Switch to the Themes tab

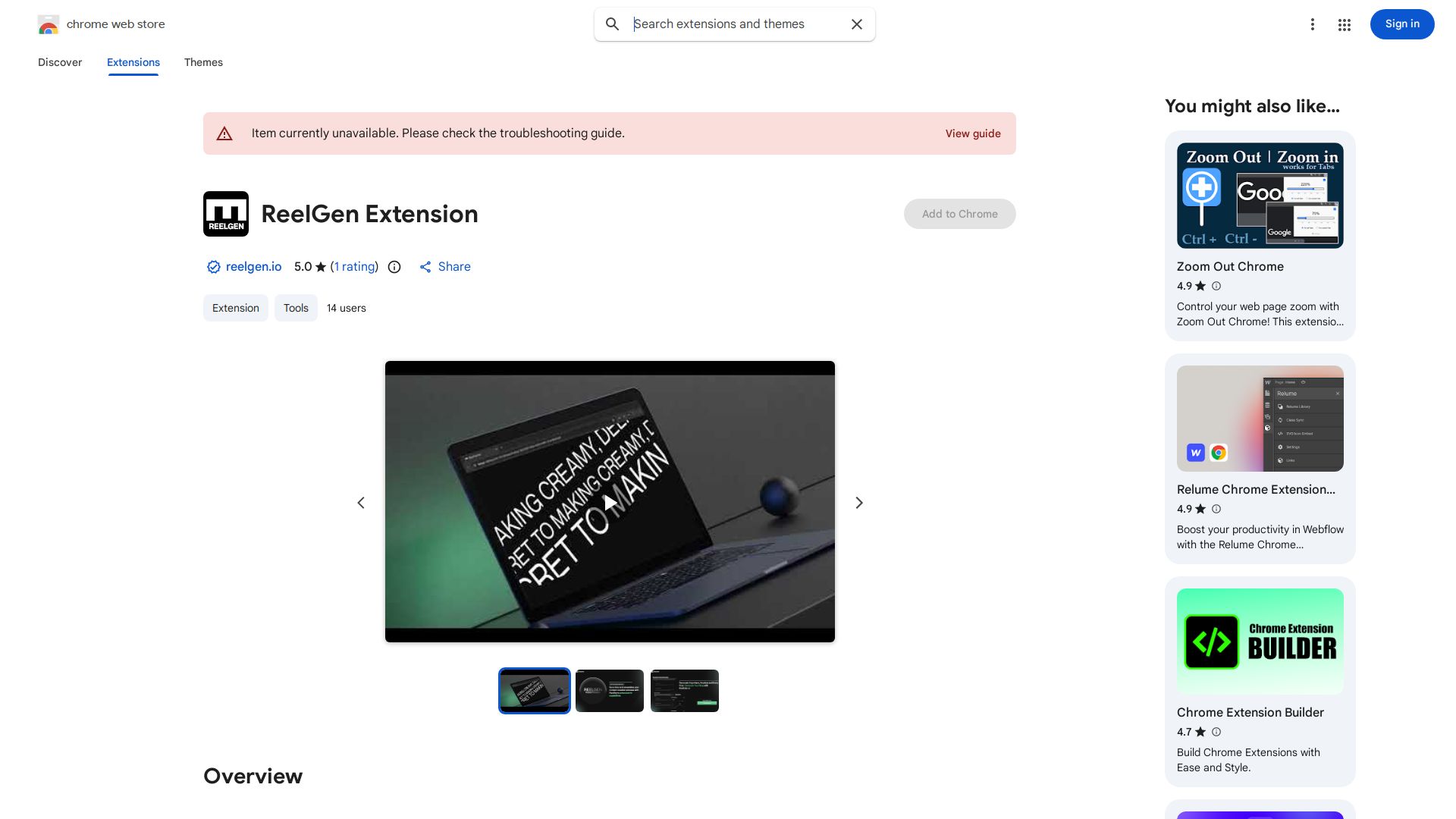203,62
